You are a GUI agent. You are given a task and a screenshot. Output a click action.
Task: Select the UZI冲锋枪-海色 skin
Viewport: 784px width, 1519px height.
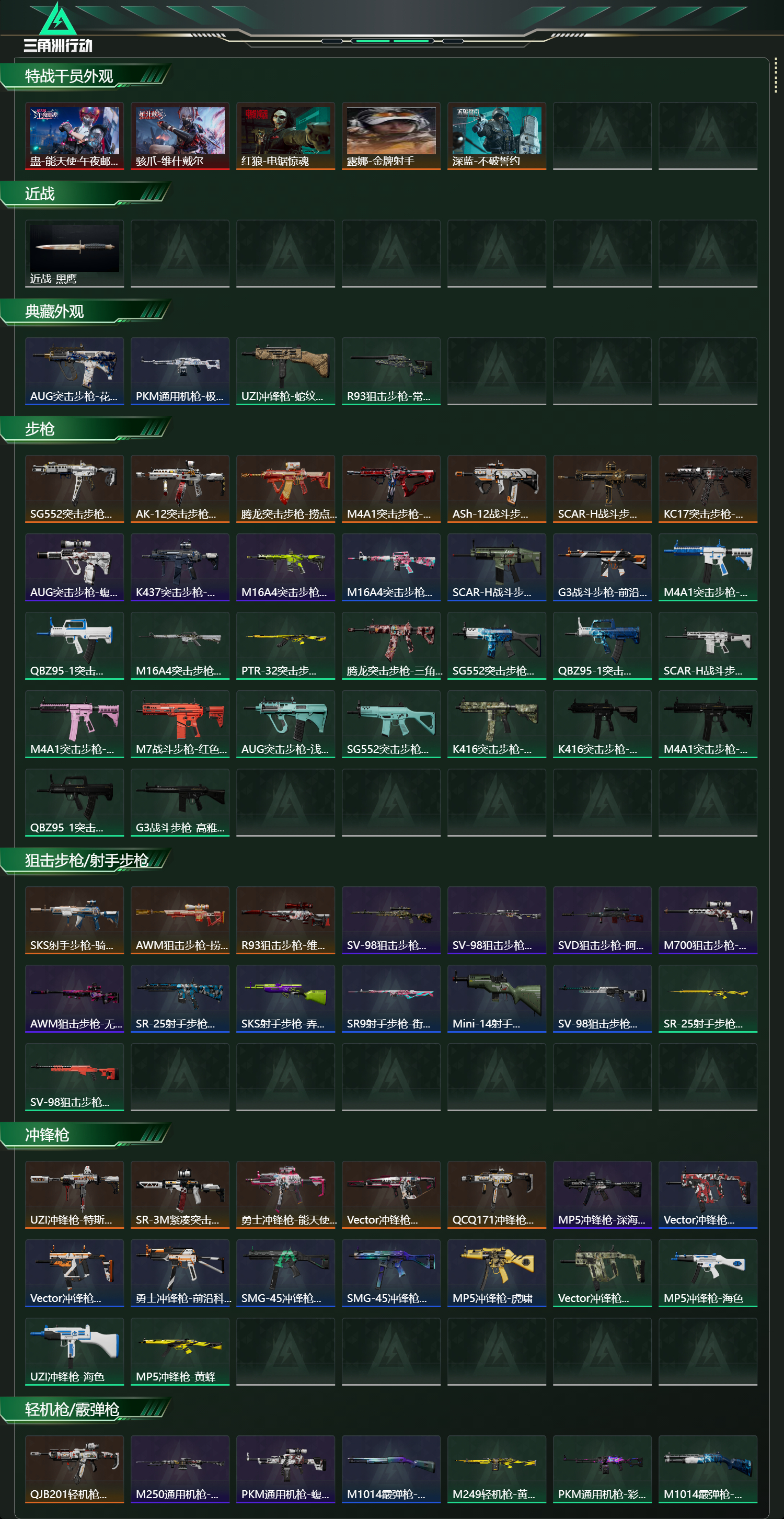[x=74, y=1352]
